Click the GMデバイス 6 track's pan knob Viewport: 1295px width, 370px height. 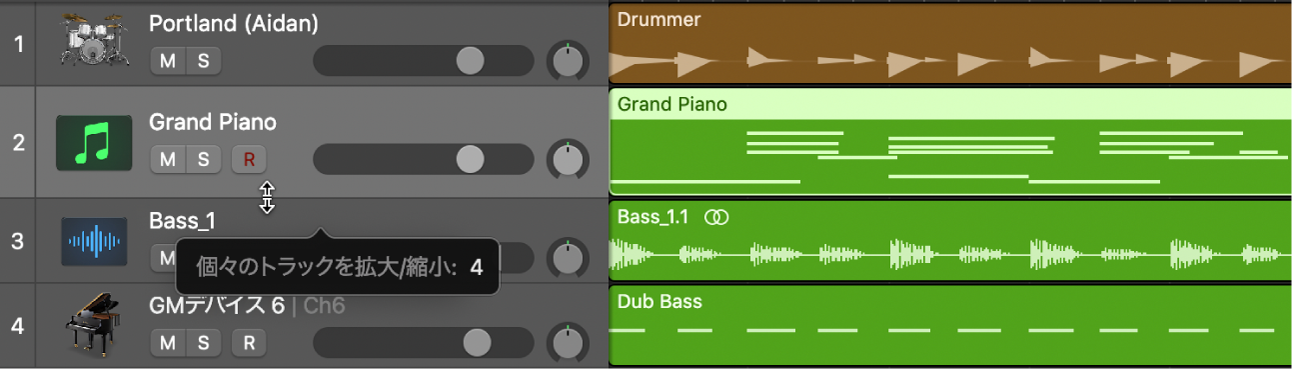click(568, 343)
